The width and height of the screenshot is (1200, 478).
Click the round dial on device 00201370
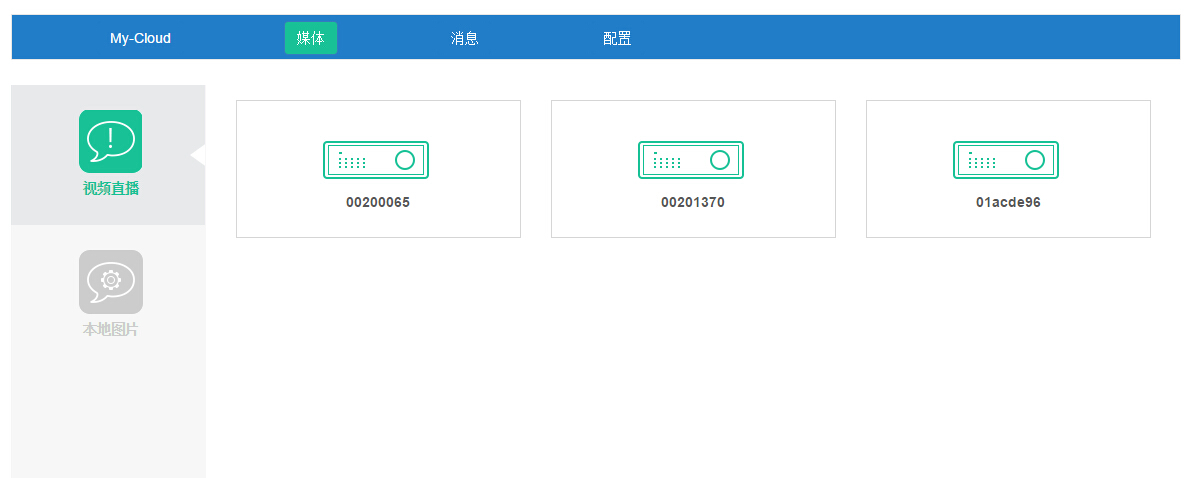(x=720, y=160)
